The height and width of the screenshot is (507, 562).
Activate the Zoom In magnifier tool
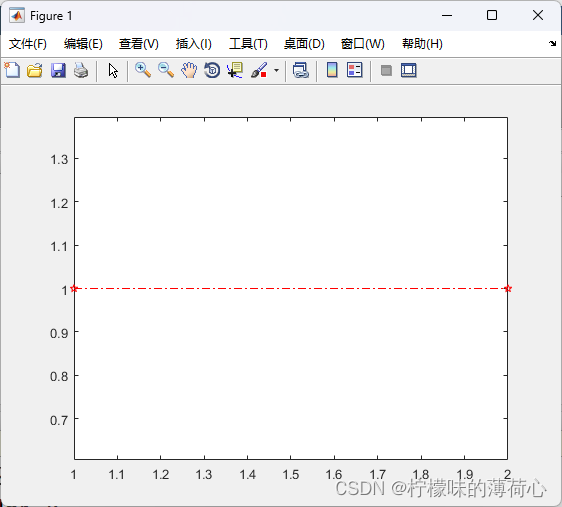[143, 70]
